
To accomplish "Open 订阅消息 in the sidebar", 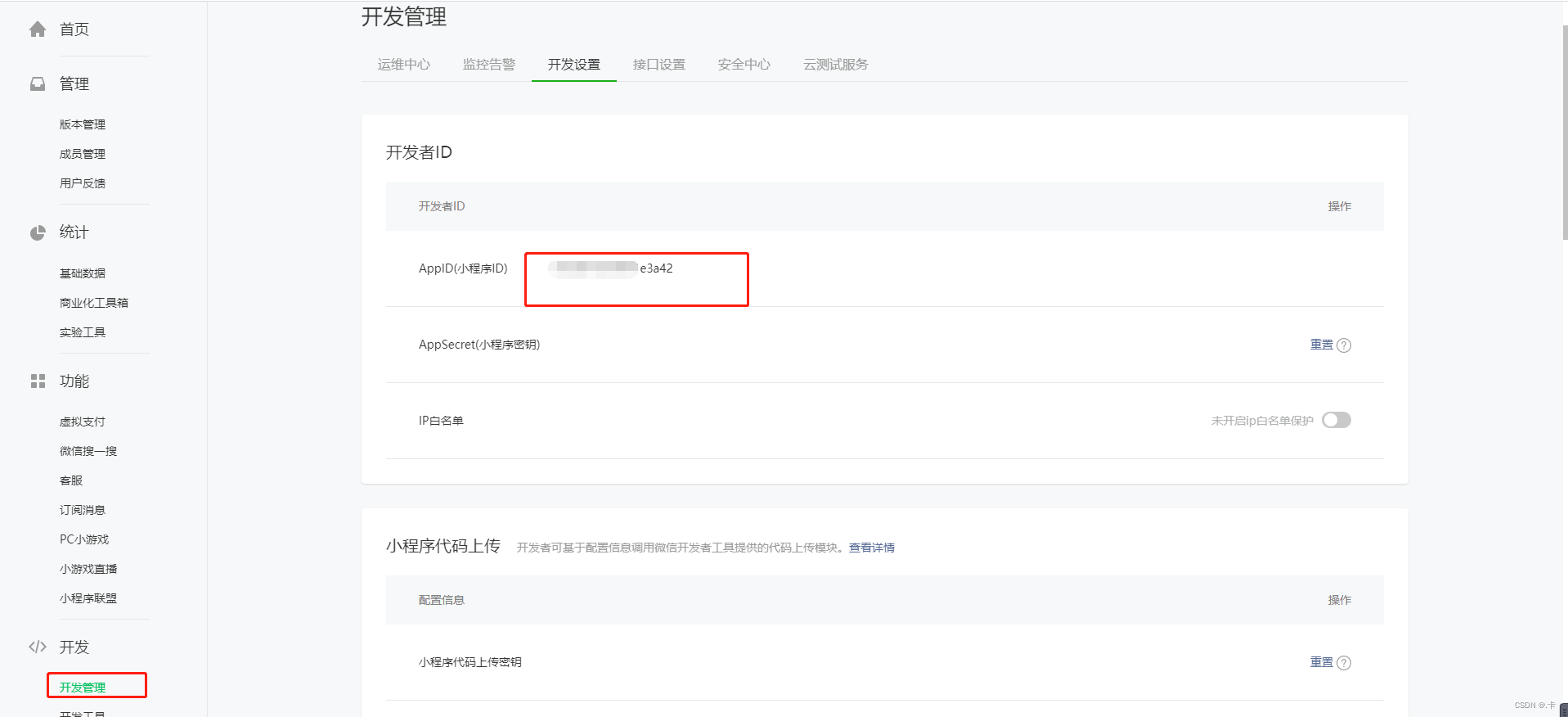I will [83, 510].
